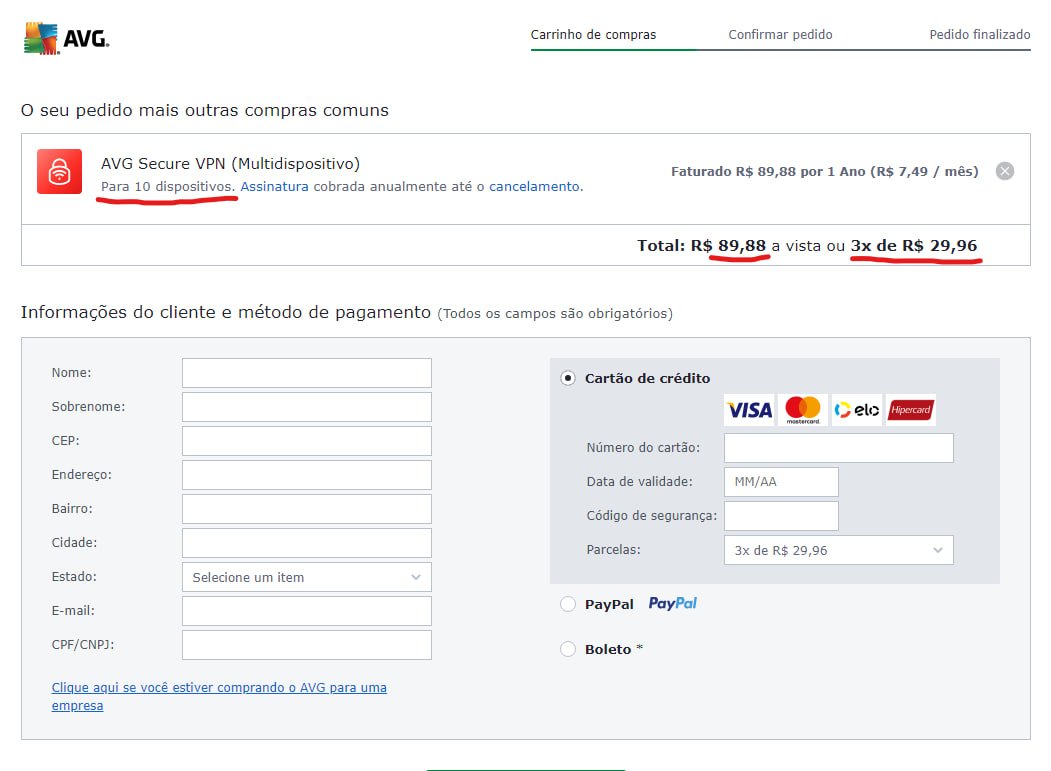Click the PayPal logo
1051x771 pixels.
click(x=672, y=603)
